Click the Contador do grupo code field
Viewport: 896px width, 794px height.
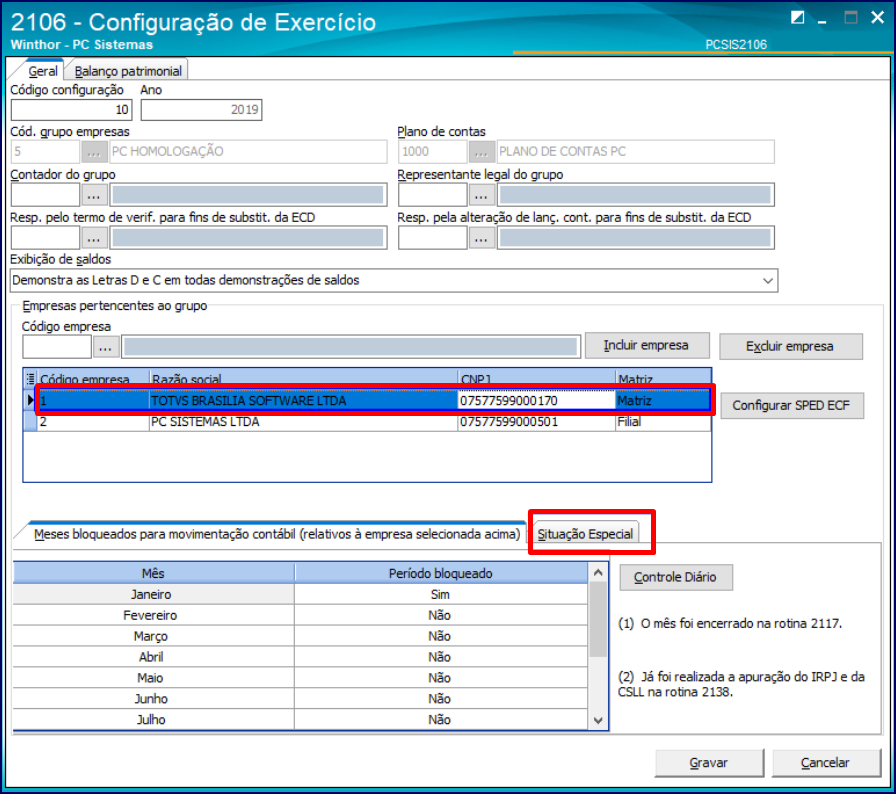(45, 195)
